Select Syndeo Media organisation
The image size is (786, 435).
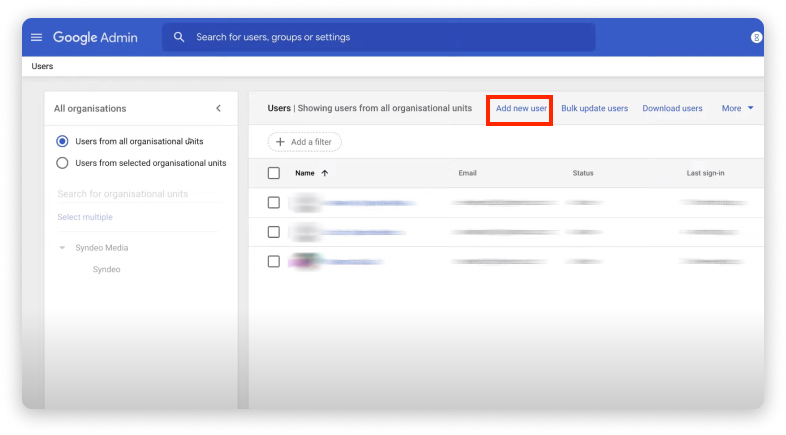coord(102,248)
